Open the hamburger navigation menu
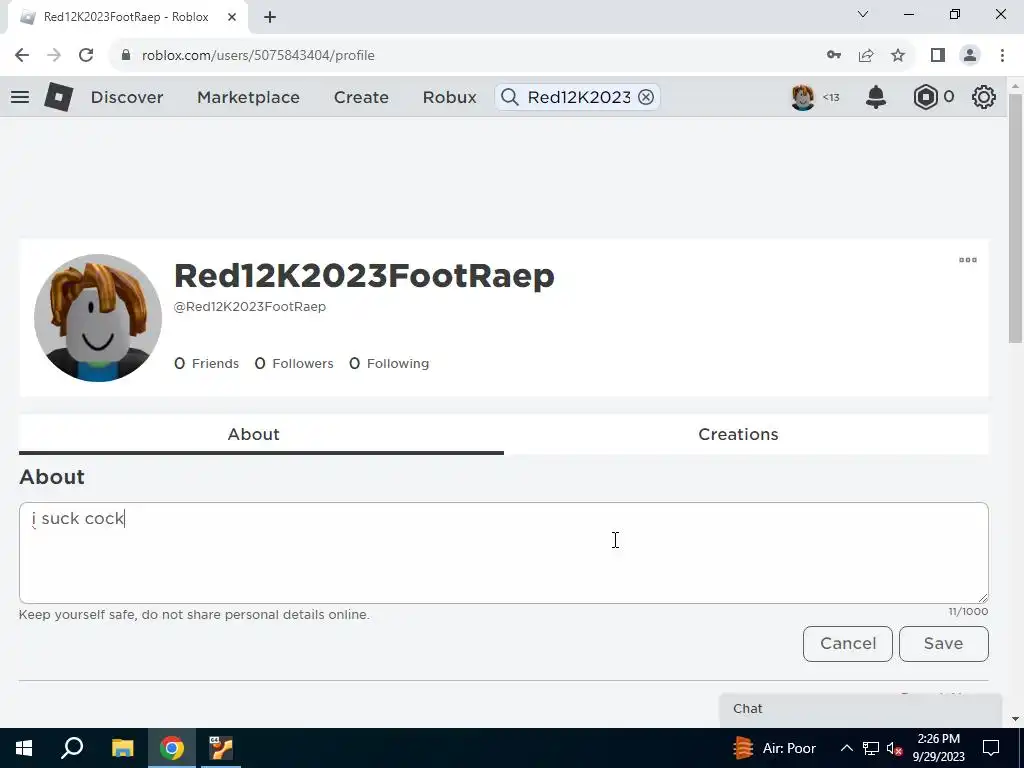Image resolution: width=1024 pixels, height=768 pixels. [x=20, y=97]
